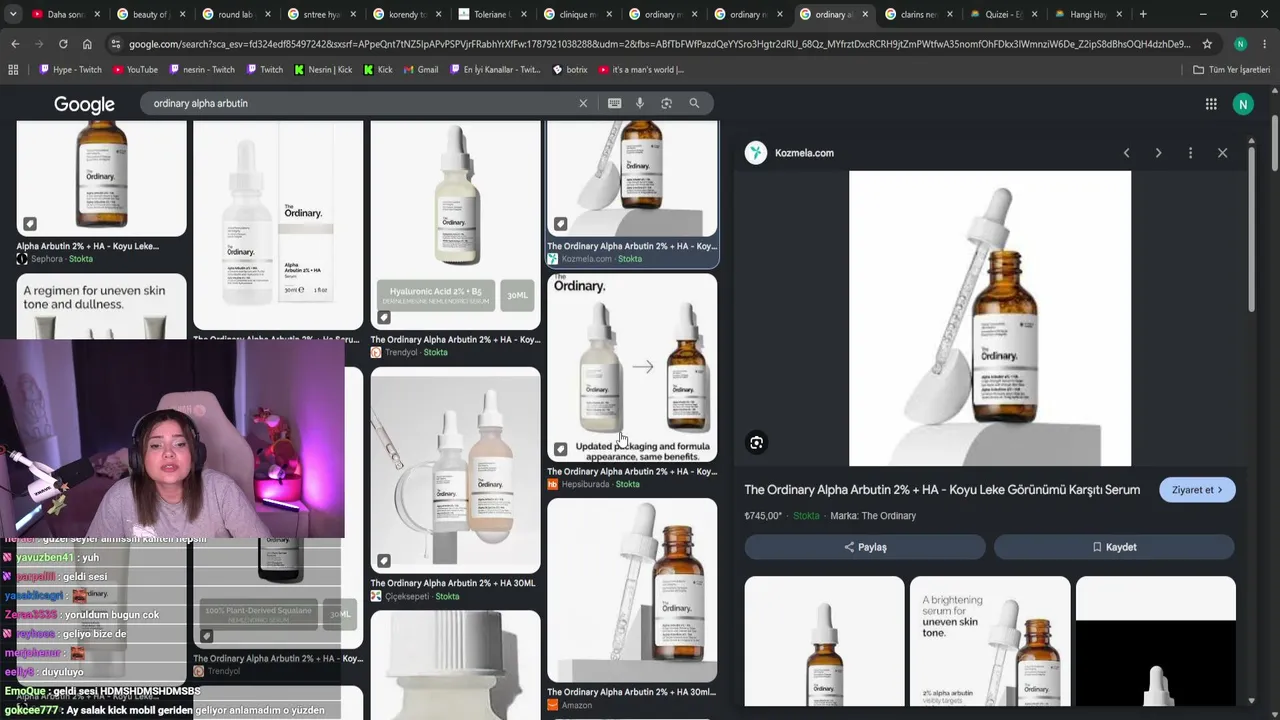This screenshot has width=1280, height=720.
Task: Click the 'Marka: The Ordinary' text
Action: [x=873, y=516]
